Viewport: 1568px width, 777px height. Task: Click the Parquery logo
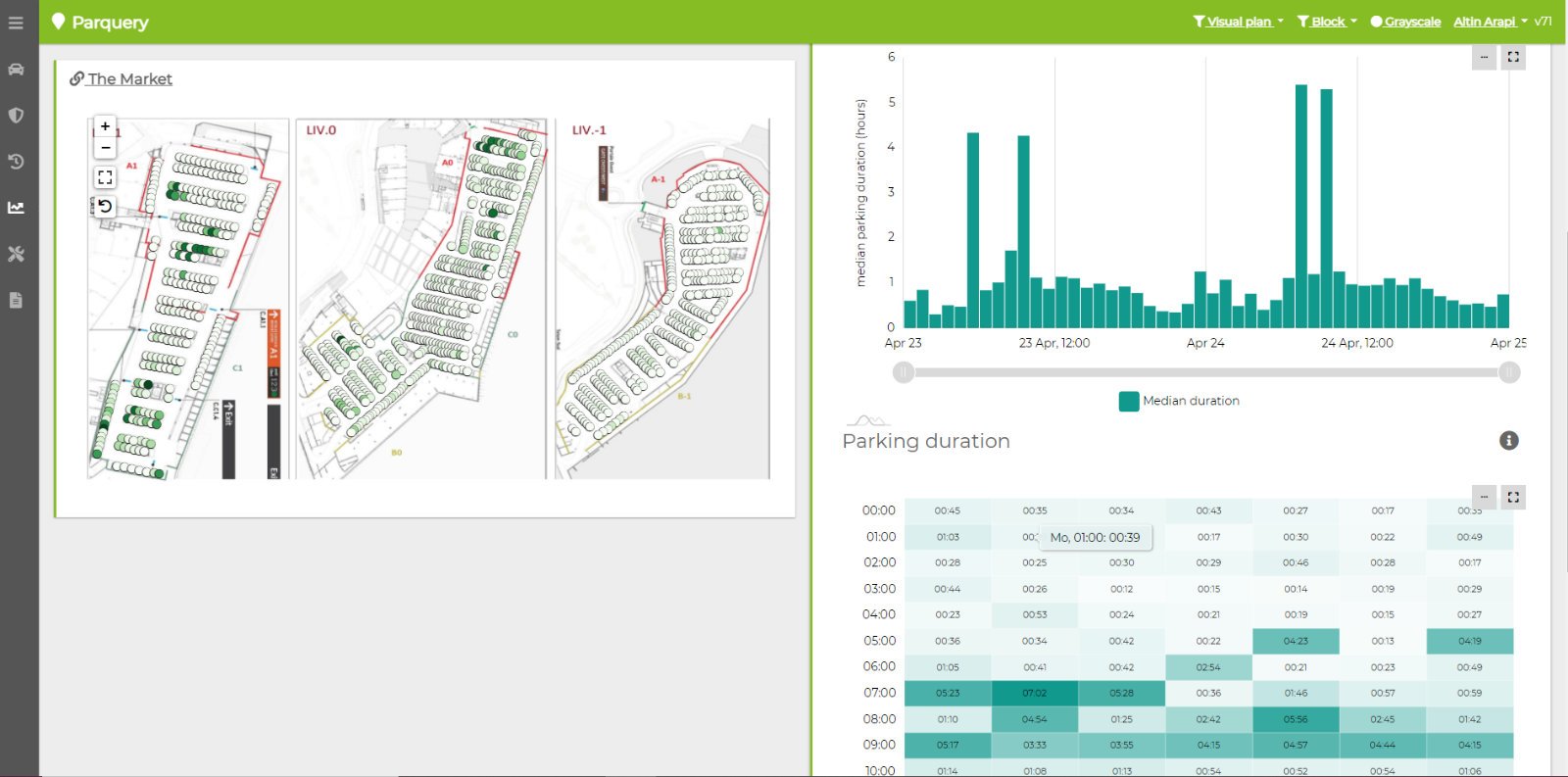click(100, 23)
